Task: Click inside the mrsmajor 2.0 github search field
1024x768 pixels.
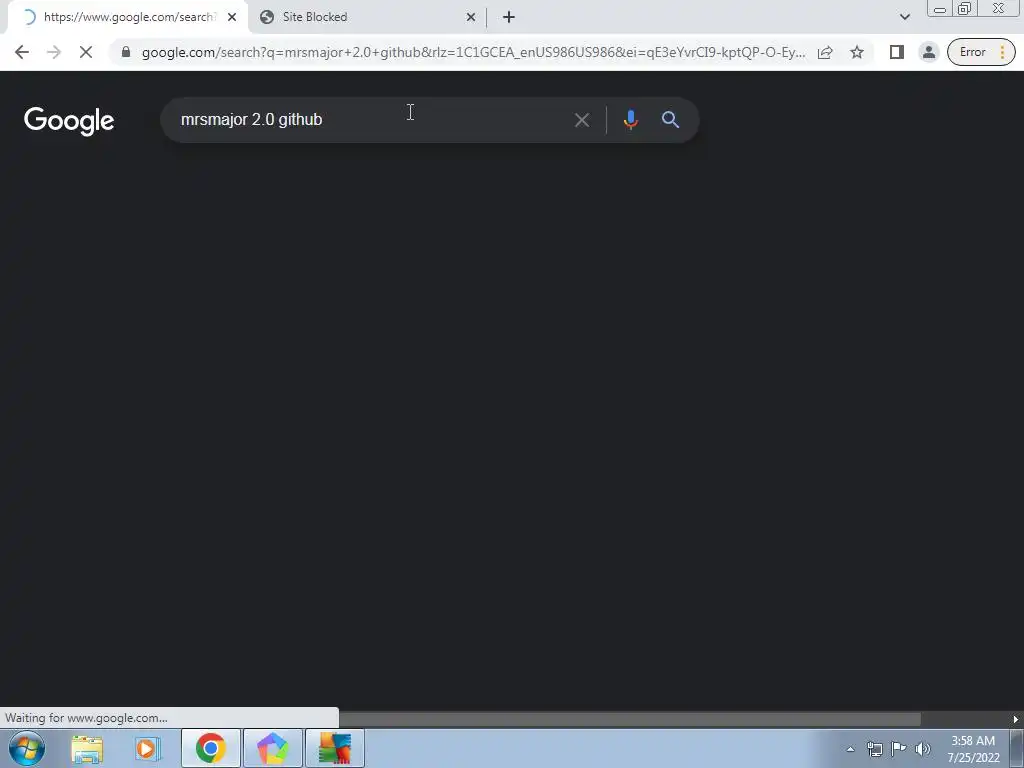Action: 372,120
